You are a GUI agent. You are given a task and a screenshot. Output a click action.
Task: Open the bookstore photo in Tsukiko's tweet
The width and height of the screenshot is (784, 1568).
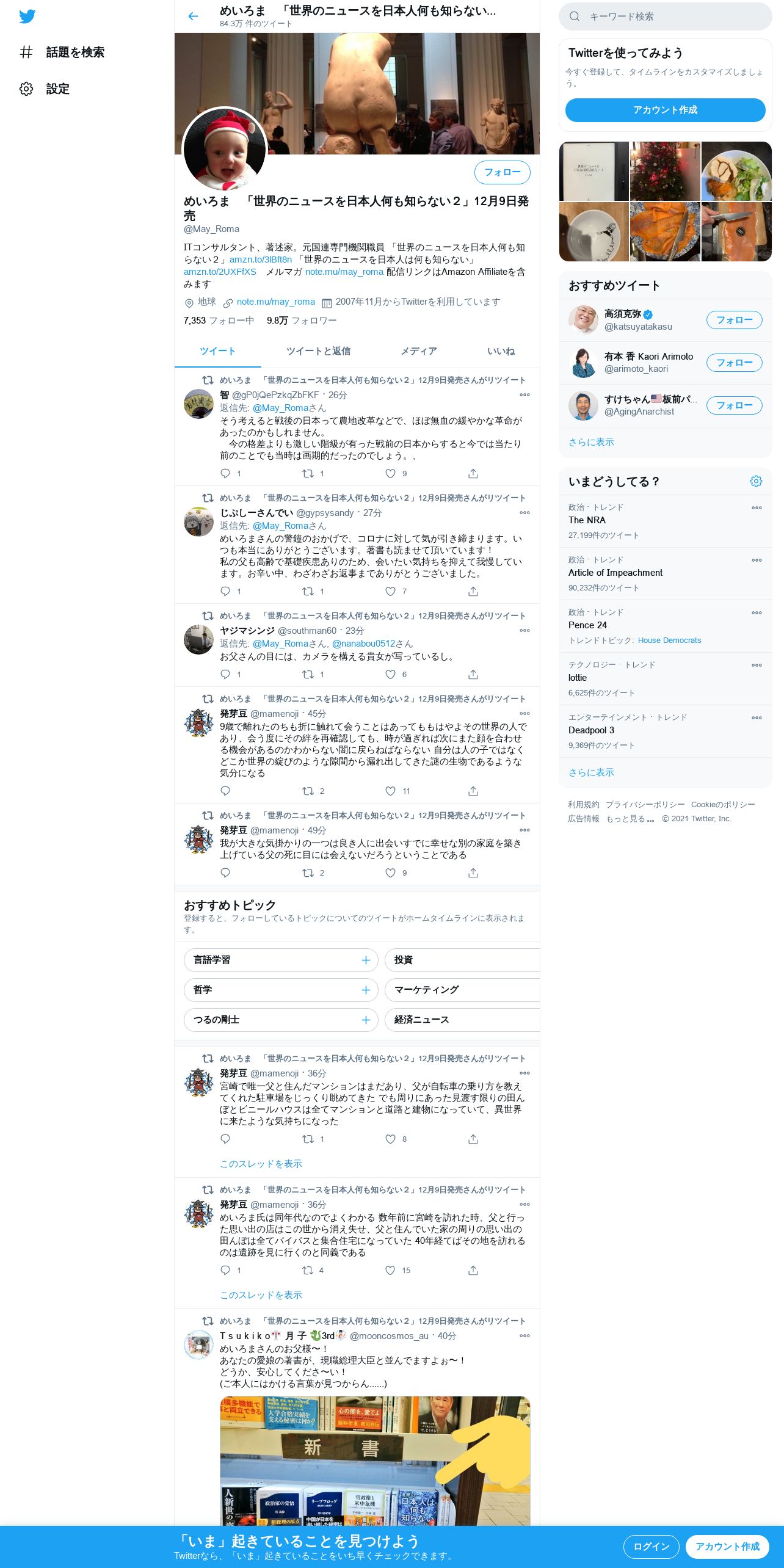click(x=375, y=1461)
